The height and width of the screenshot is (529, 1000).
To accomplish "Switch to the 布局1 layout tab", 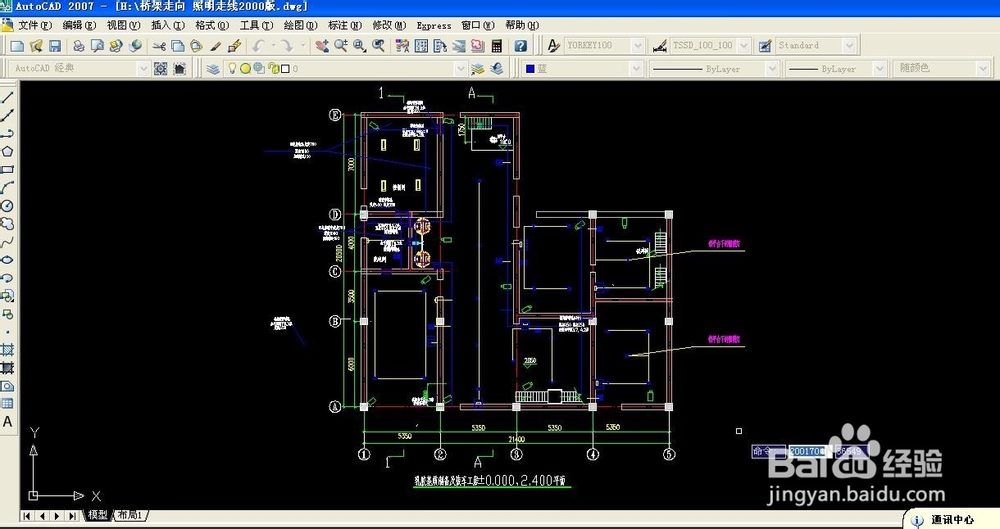I will click(x=130, y=515).
